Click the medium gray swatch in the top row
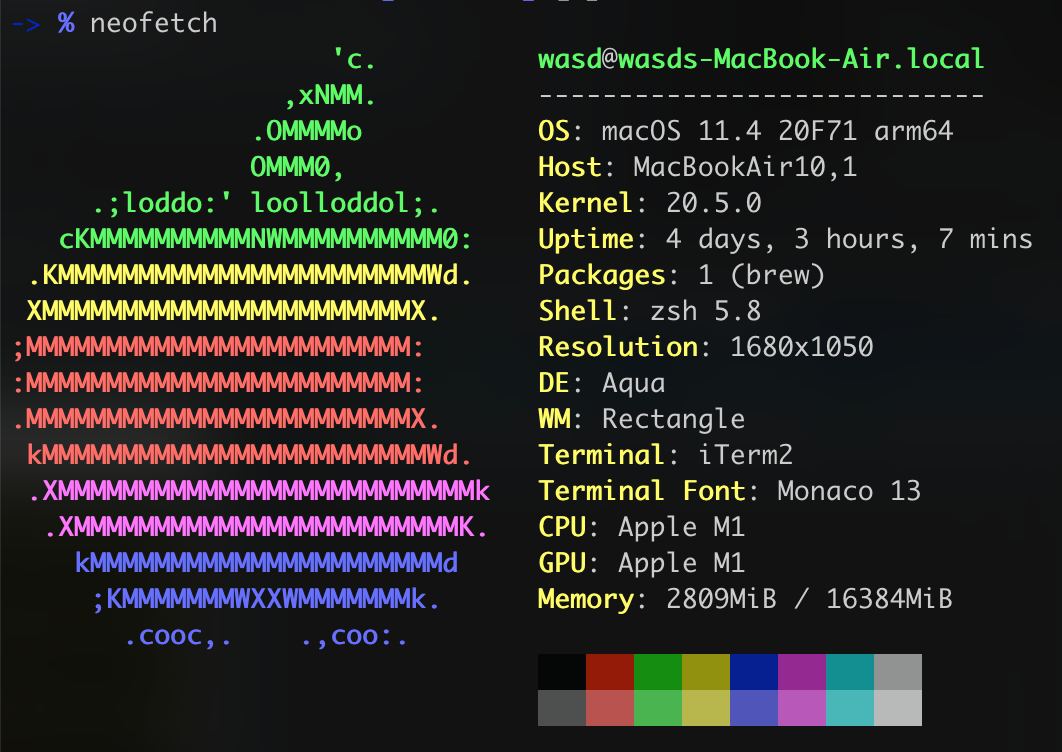The image size is (1062, 752). [898, 672]
